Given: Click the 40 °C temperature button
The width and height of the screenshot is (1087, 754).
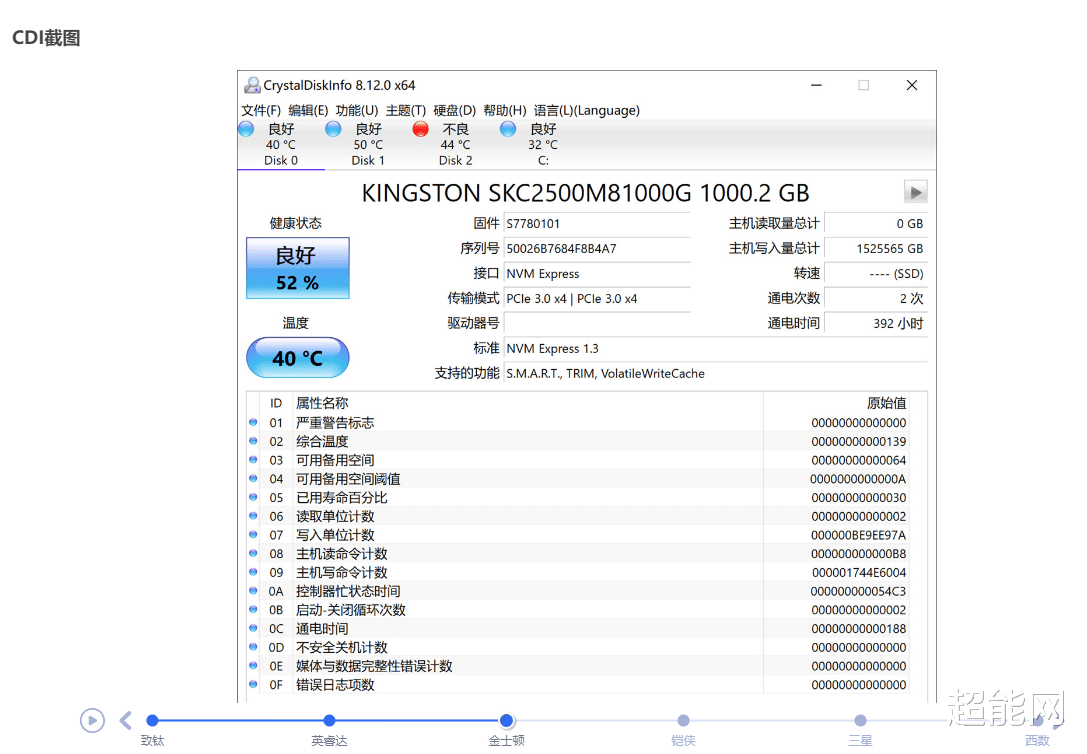Looking at the screenshot, I should coord(297,358).
